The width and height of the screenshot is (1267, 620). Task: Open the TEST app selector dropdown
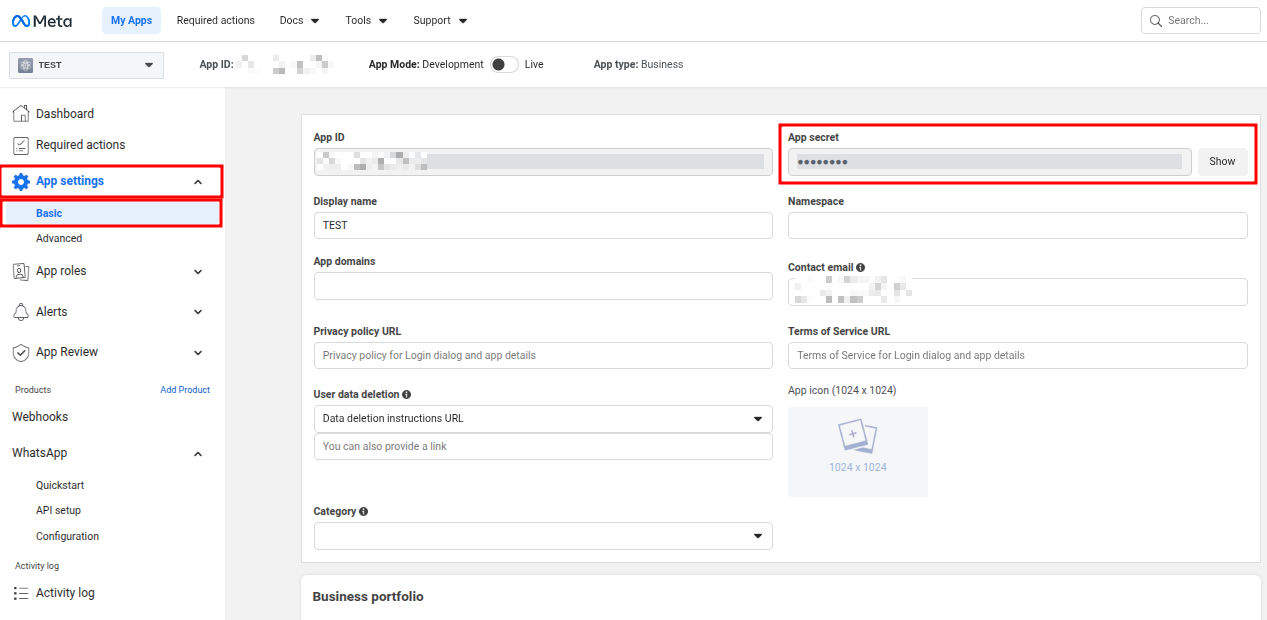pyautogui.click(x=86, y=65)
